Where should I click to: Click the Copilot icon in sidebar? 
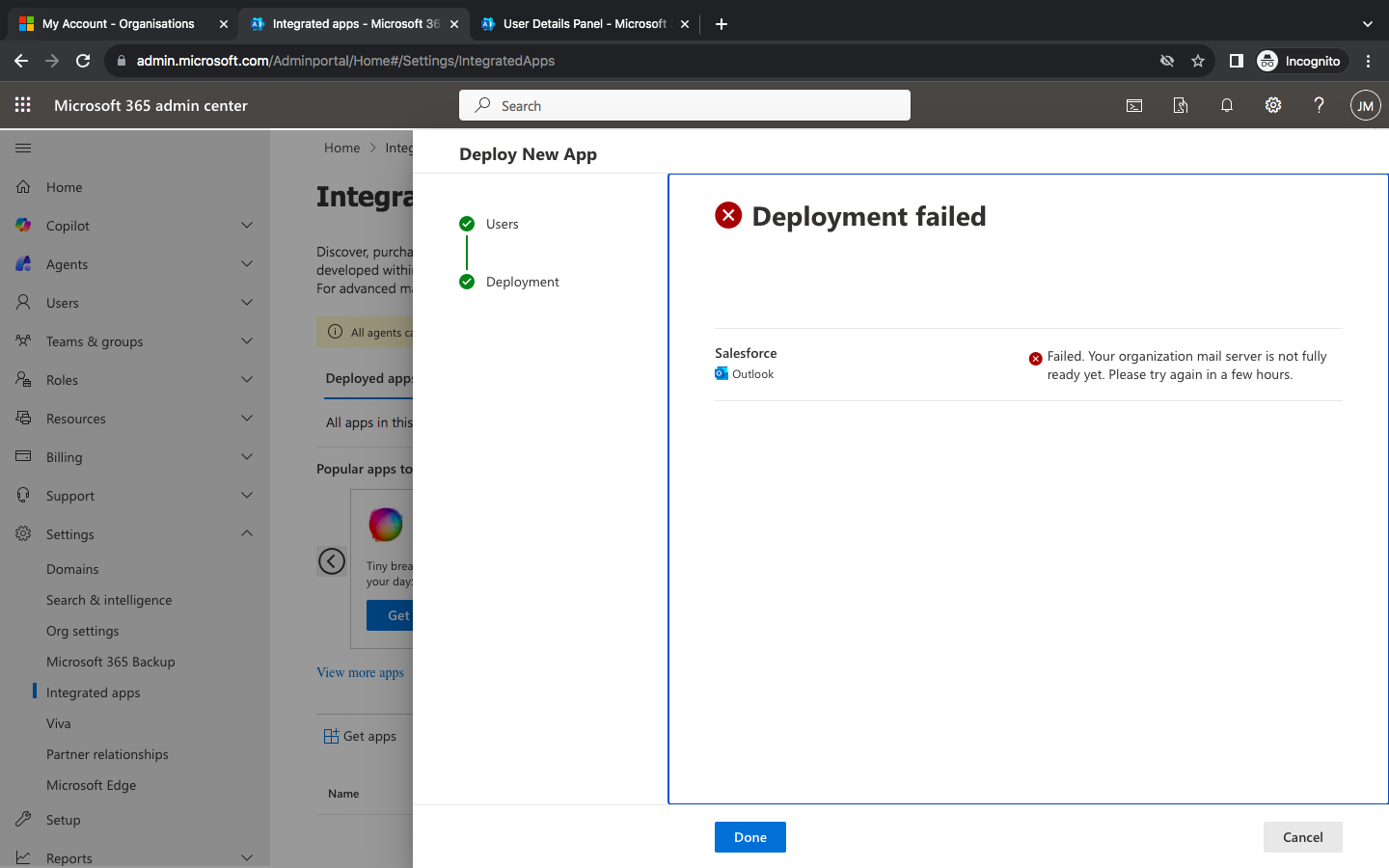pyautogui.click(x=23, y=225)
